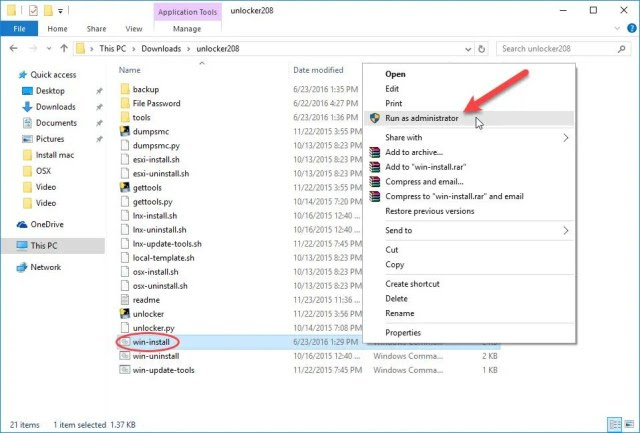
Task: Click the Back navigation arrow
Action: pyautogui.click(x=13, y=49)
